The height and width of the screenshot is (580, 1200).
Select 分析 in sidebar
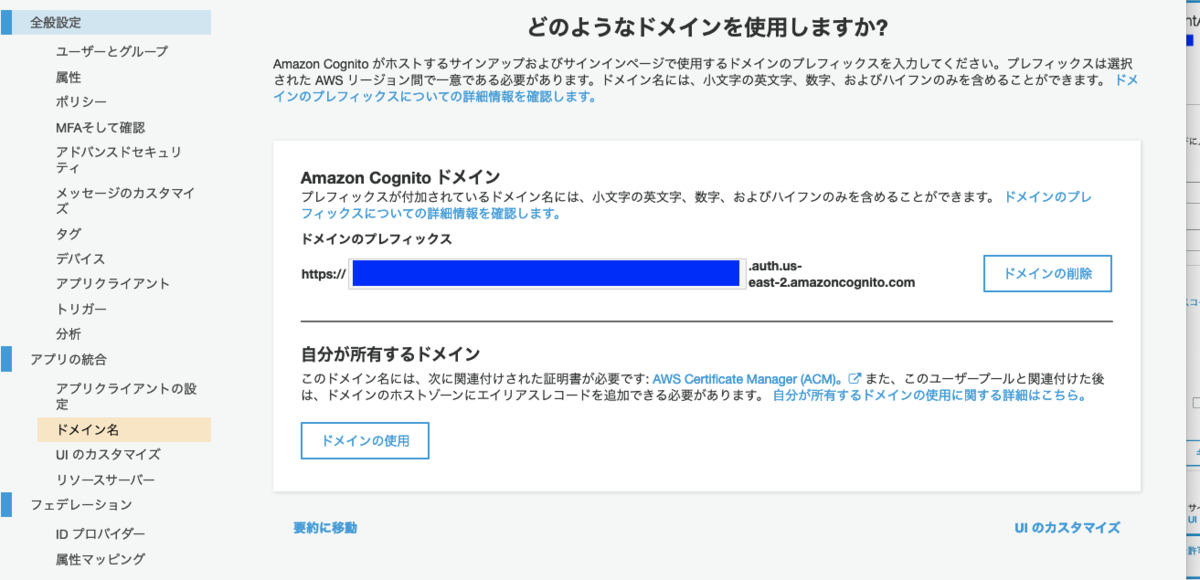pos(69,334)
